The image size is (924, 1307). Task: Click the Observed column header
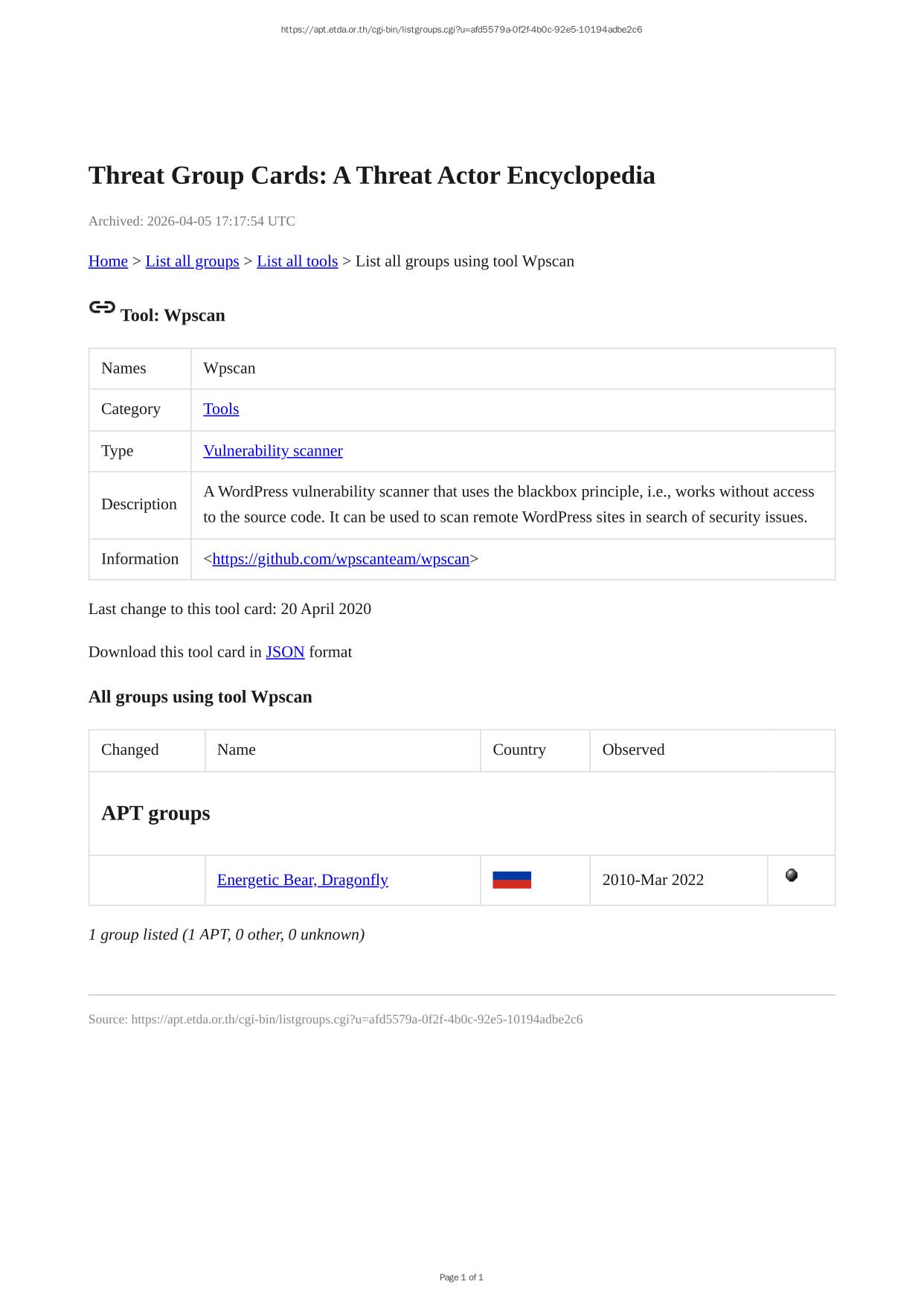coord(633,750)
